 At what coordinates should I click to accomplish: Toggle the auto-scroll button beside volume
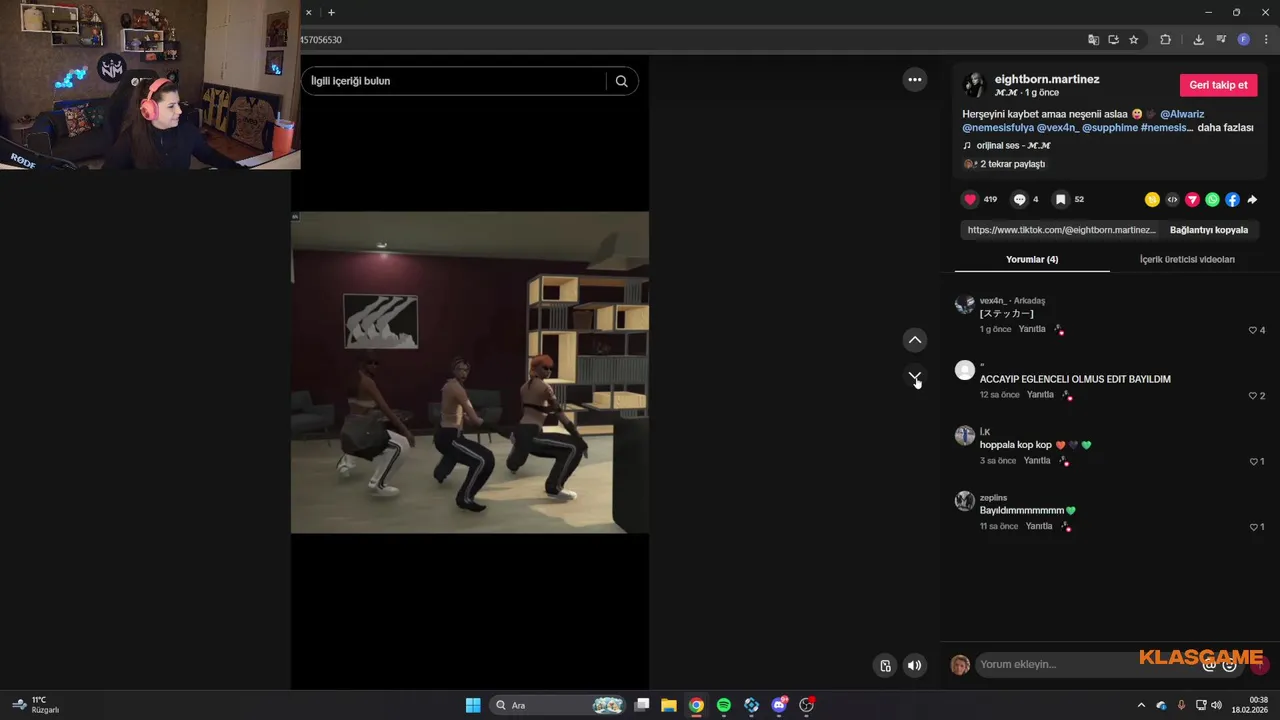pos(885,665)
